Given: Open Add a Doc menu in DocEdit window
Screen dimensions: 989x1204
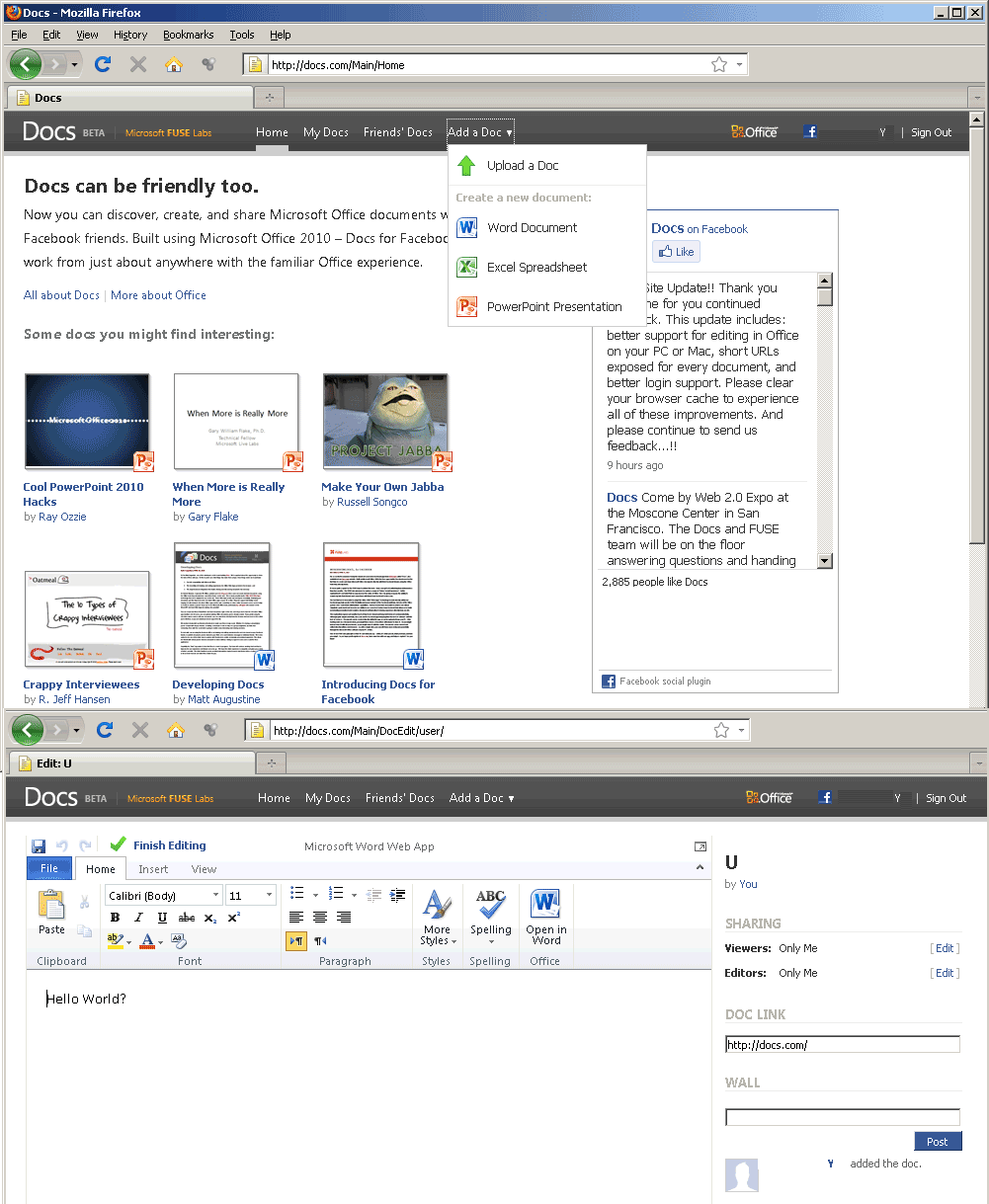Looking at the screenshot, I should coord(481,798).
